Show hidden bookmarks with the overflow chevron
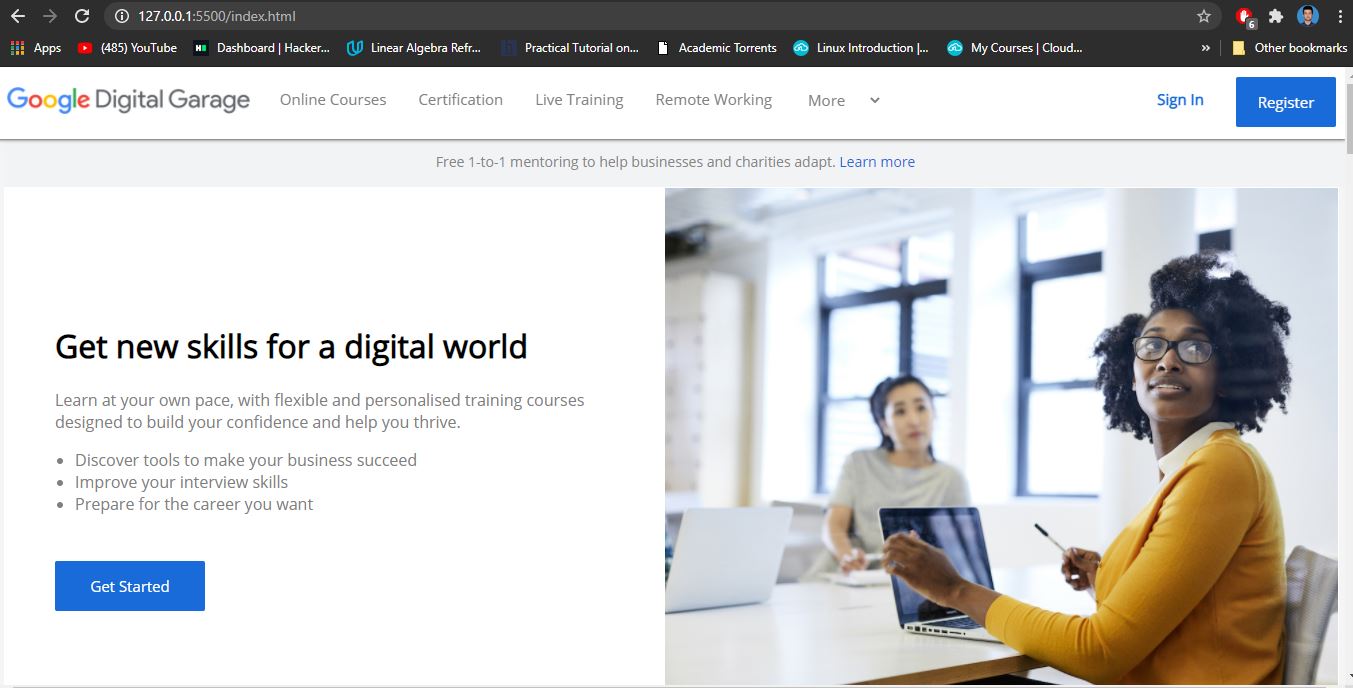The width and height of the screenshot is (1353, 688). coord(1205,47)
